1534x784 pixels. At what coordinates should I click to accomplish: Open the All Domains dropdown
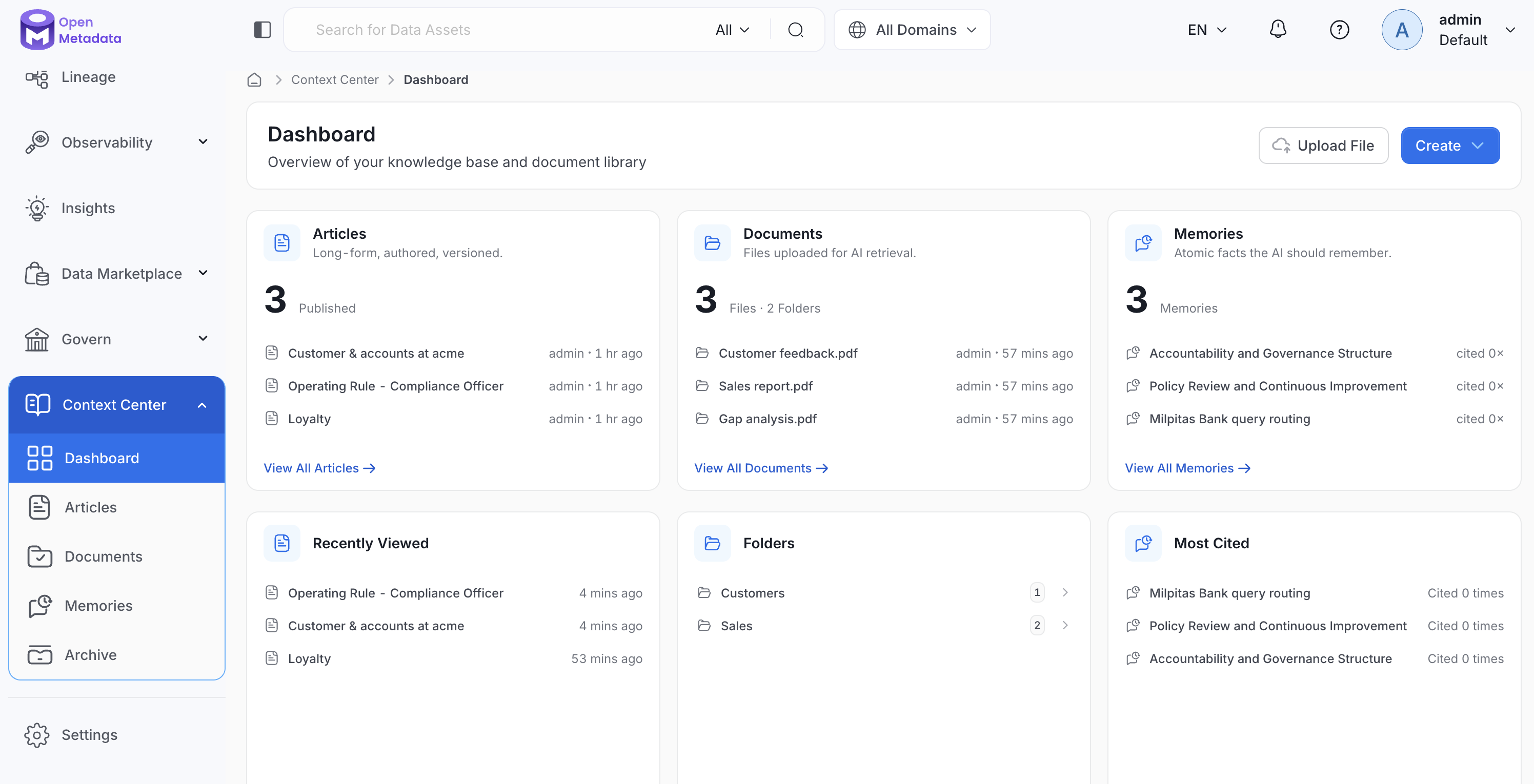[x=912, y=30]
